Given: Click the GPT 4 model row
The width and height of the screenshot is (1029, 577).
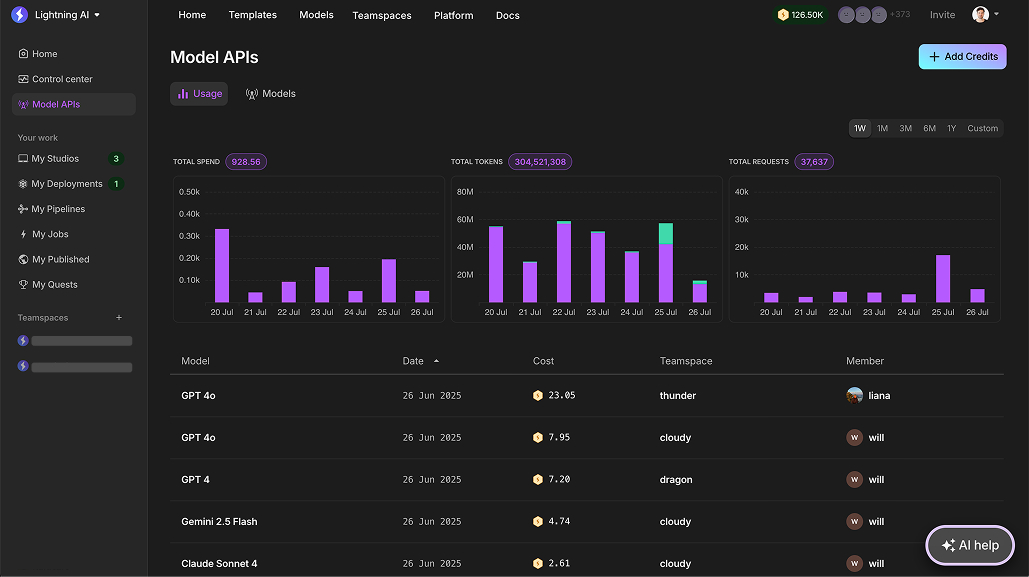Looking at the screenshot, I should point(587,480).
